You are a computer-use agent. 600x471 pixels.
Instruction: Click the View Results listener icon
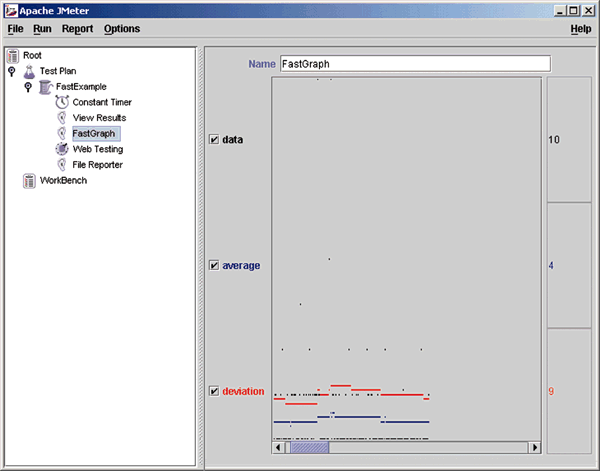pos(62,118)
